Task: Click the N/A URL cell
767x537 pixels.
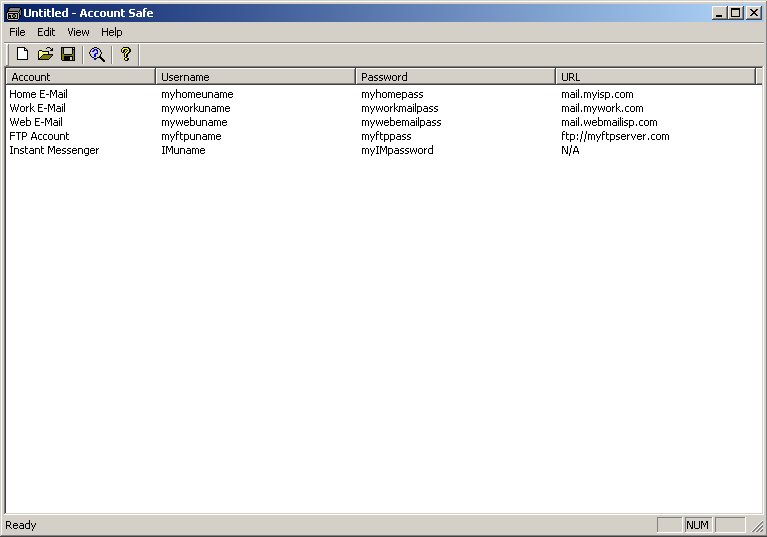Action: (x=570, y=150)
